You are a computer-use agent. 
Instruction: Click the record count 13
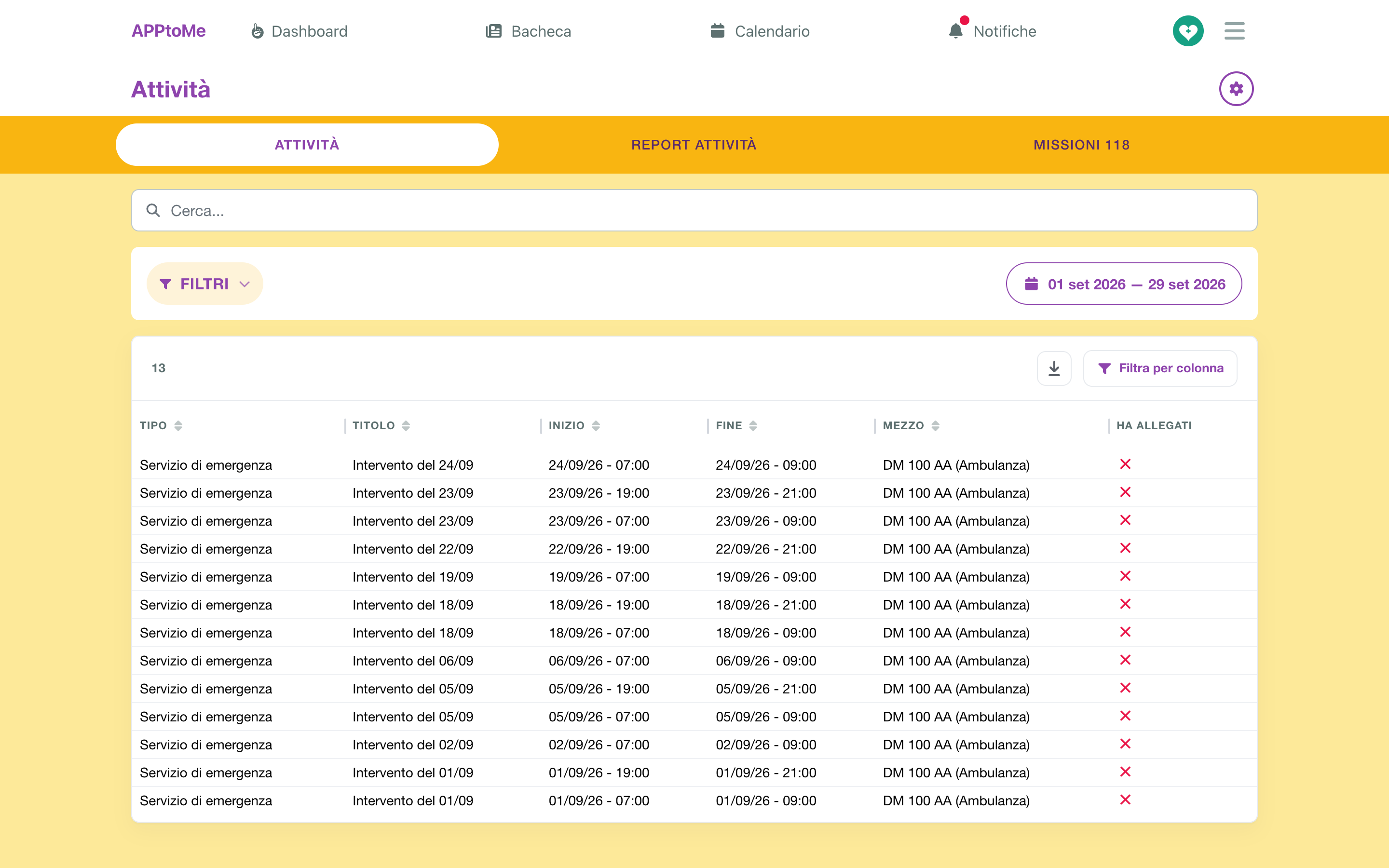[158, 368]
